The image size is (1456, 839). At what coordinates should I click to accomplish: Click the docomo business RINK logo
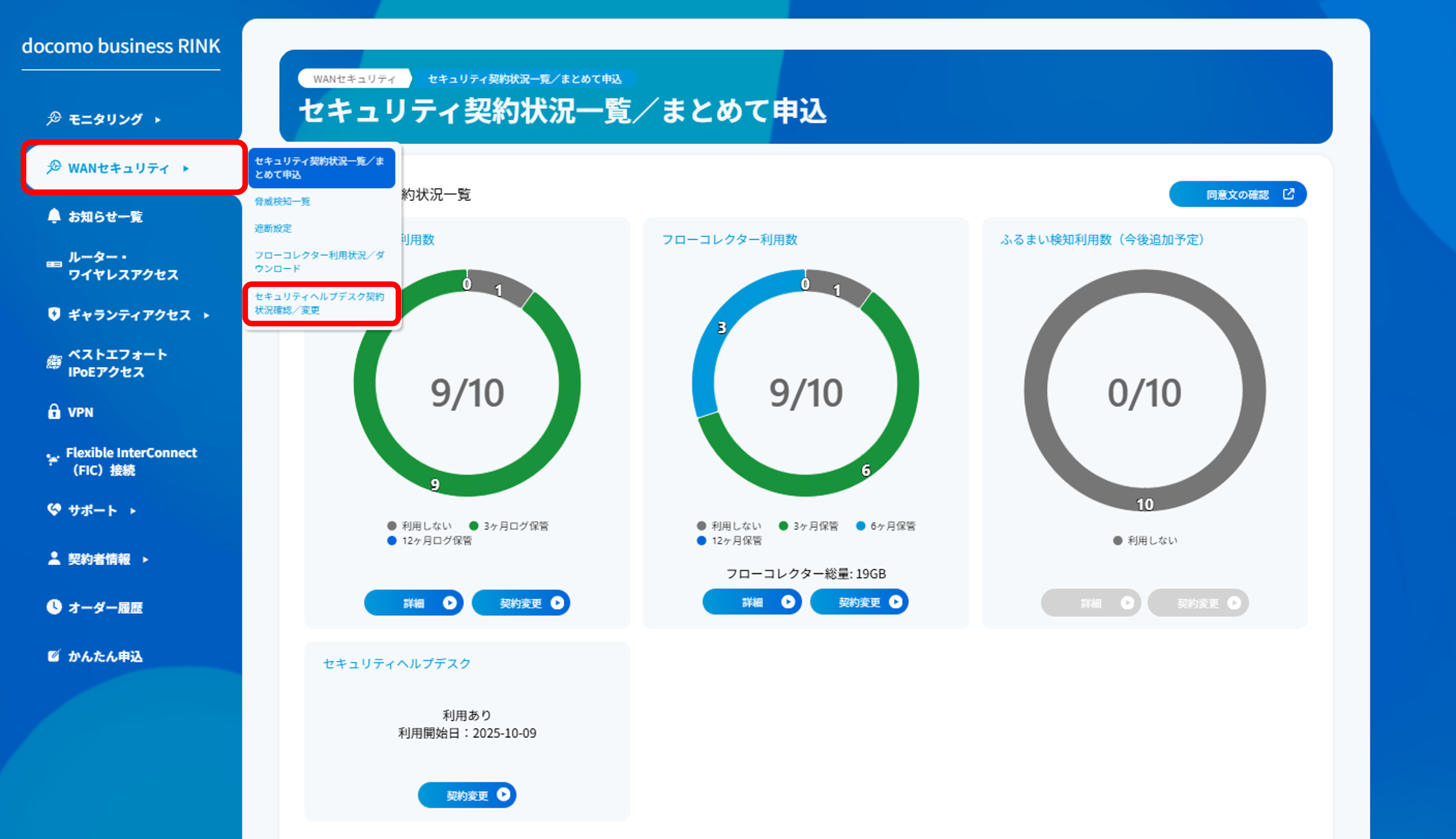(x=121, y=46)
